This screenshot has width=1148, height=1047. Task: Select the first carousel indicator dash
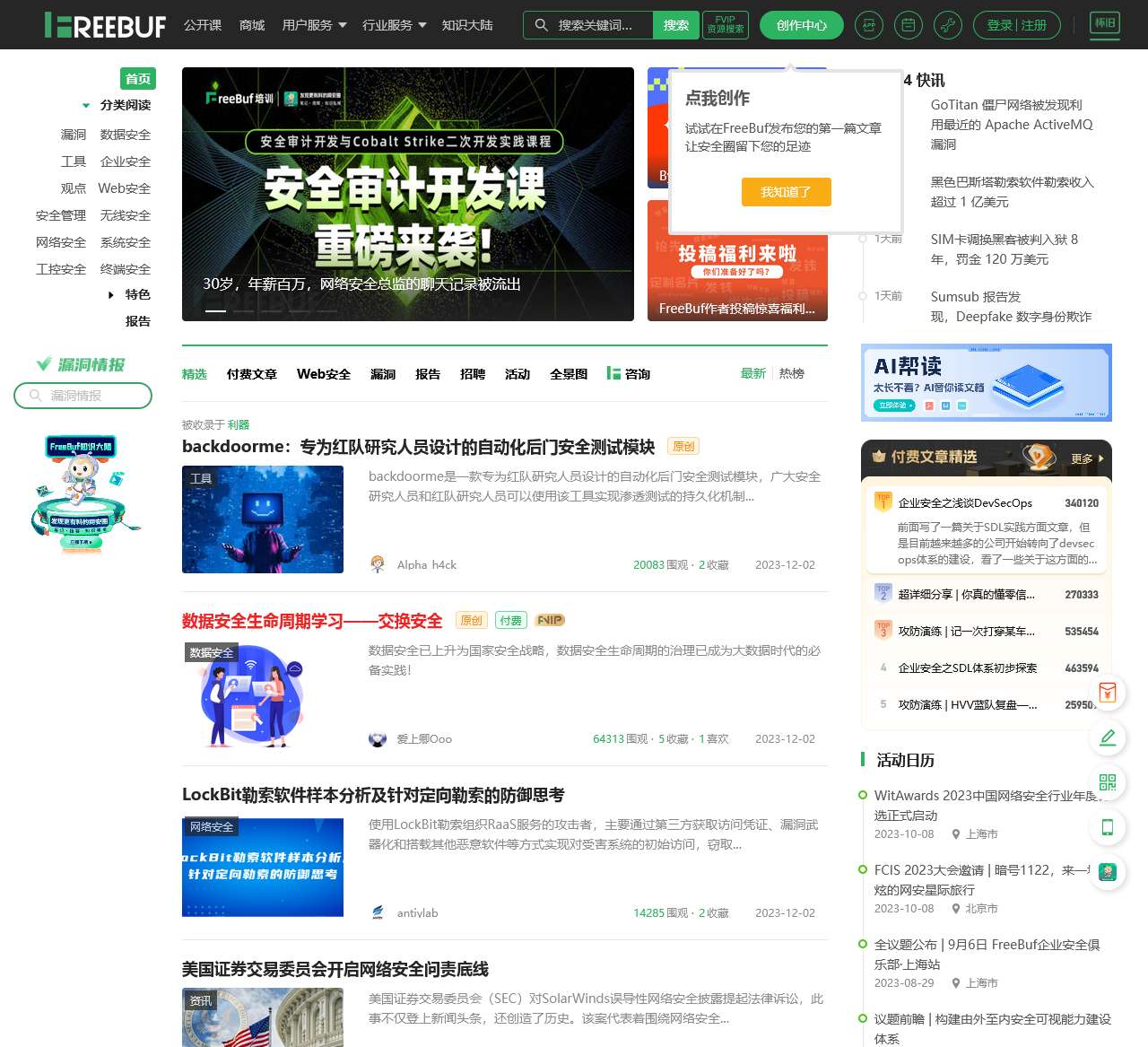[215, 310]
